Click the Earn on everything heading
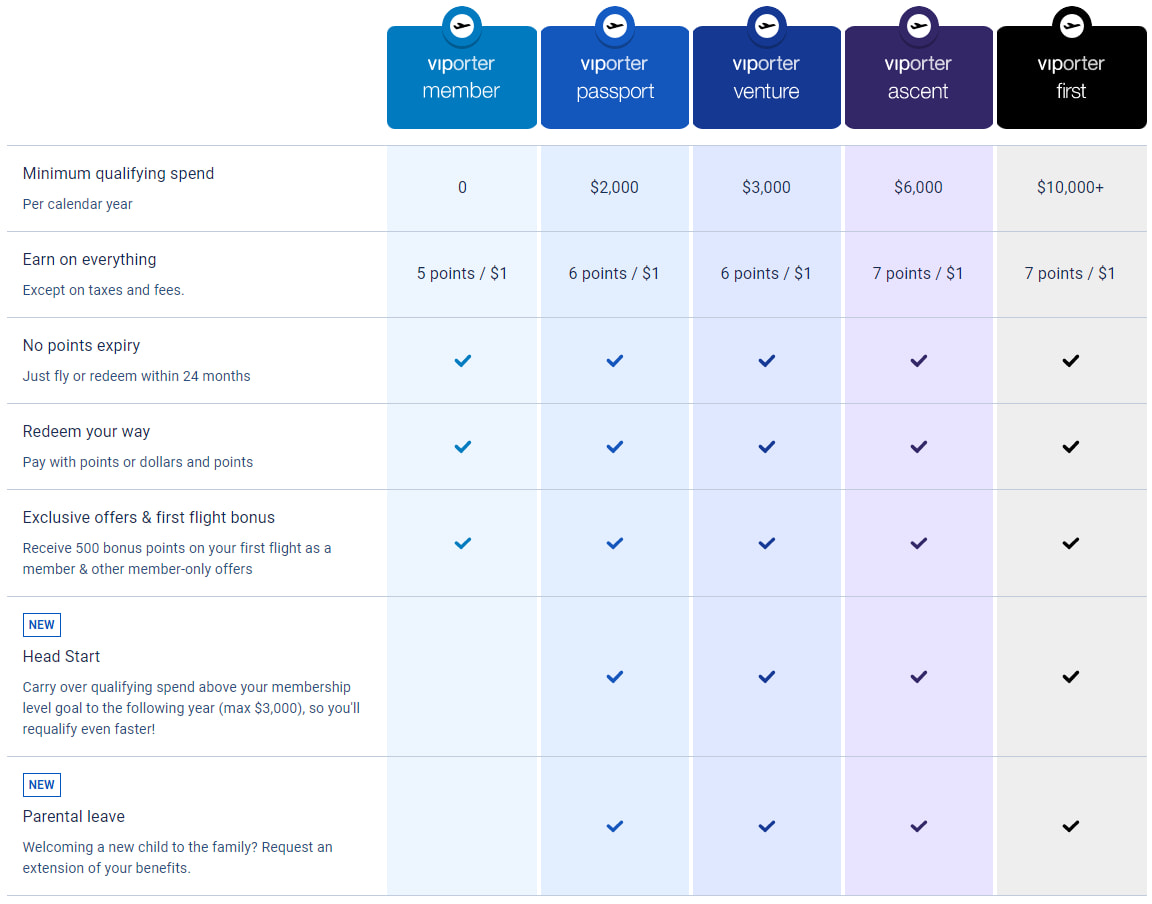The height and width of the screenshot is (904, 1152). point(89,260)
